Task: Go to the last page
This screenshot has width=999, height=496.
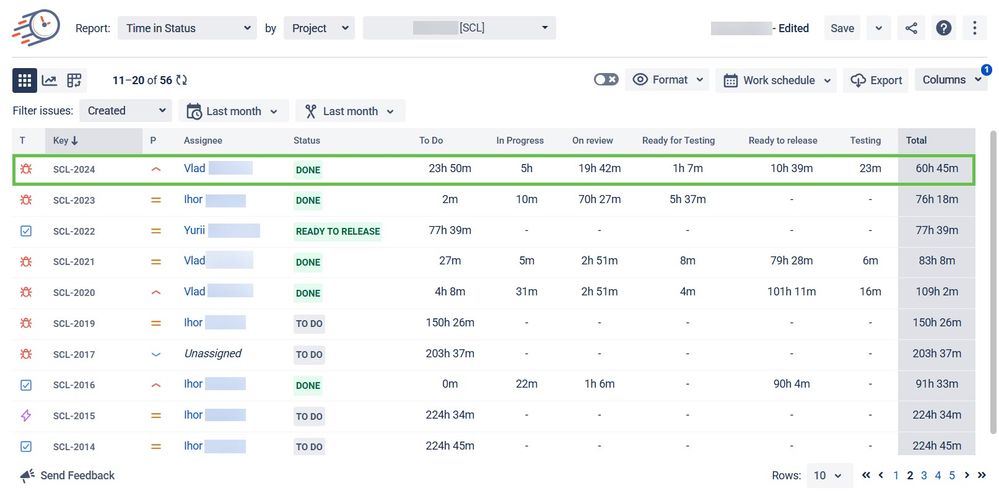Action: tap(982, 475)
